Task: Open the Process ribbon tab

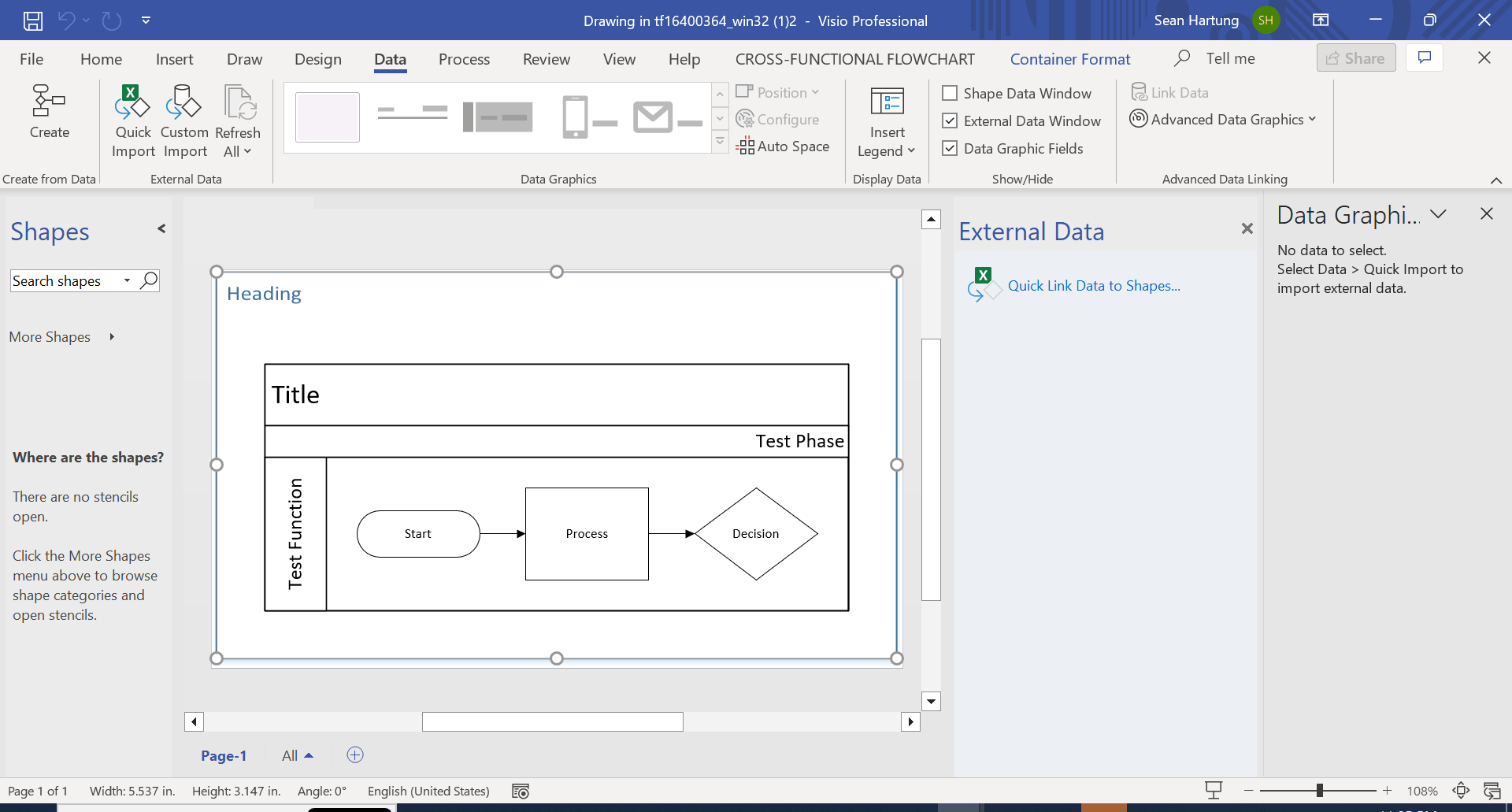Action: pos(464,59)
